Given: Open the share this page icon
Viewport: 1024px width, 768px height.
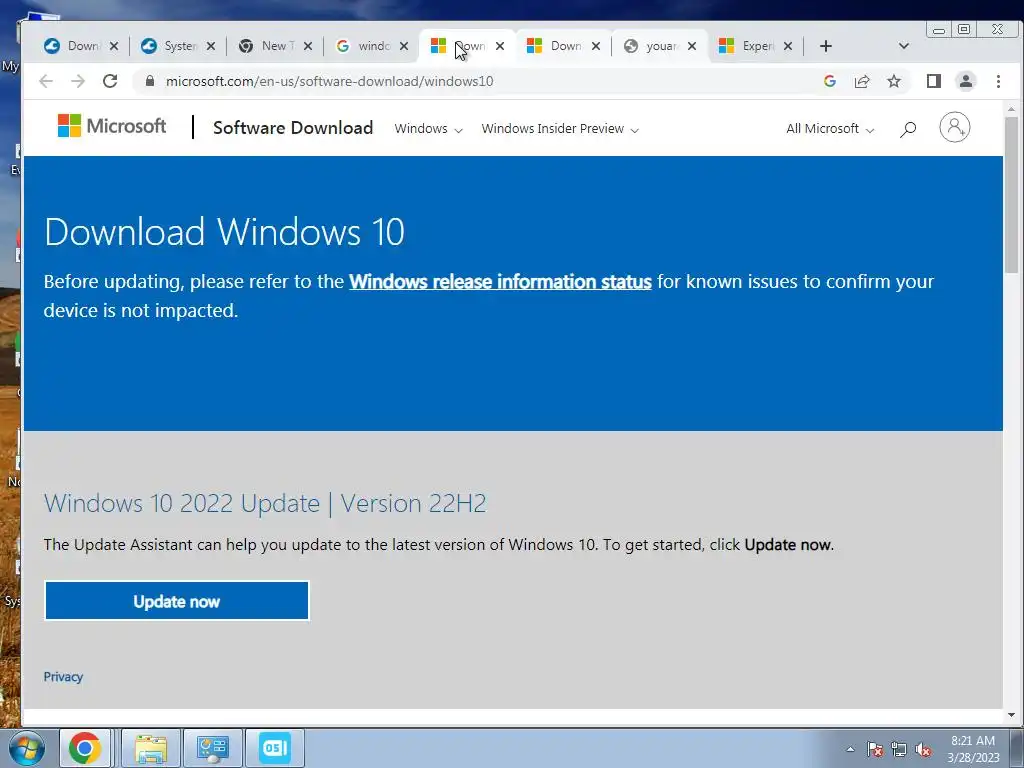Looking at the screenshot, I should pyautogui.click(x=862, y=81).
